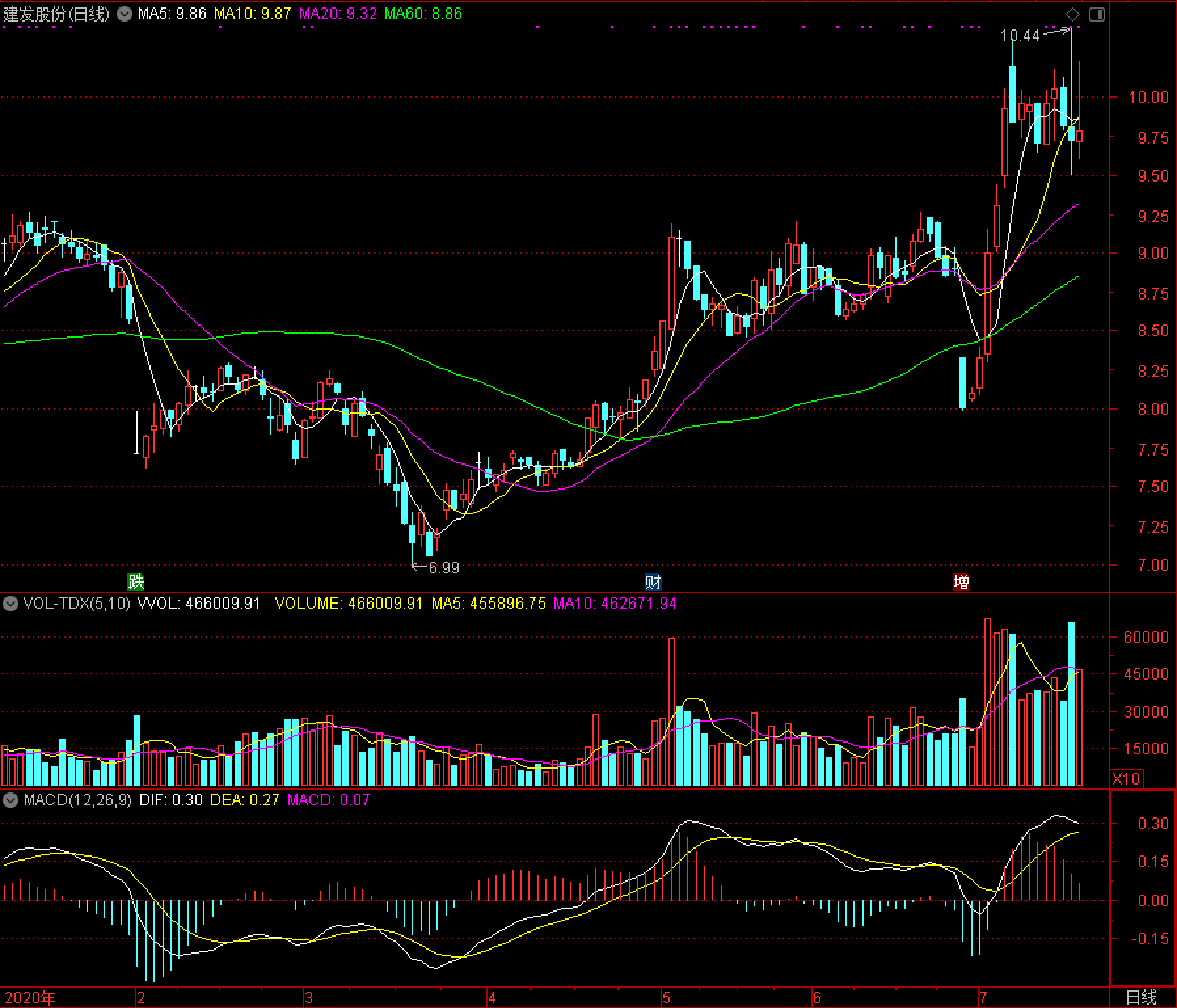Screen dimensions: 1177x1008
Task: Click the red 增 event marker
Action: click(961, 581)
